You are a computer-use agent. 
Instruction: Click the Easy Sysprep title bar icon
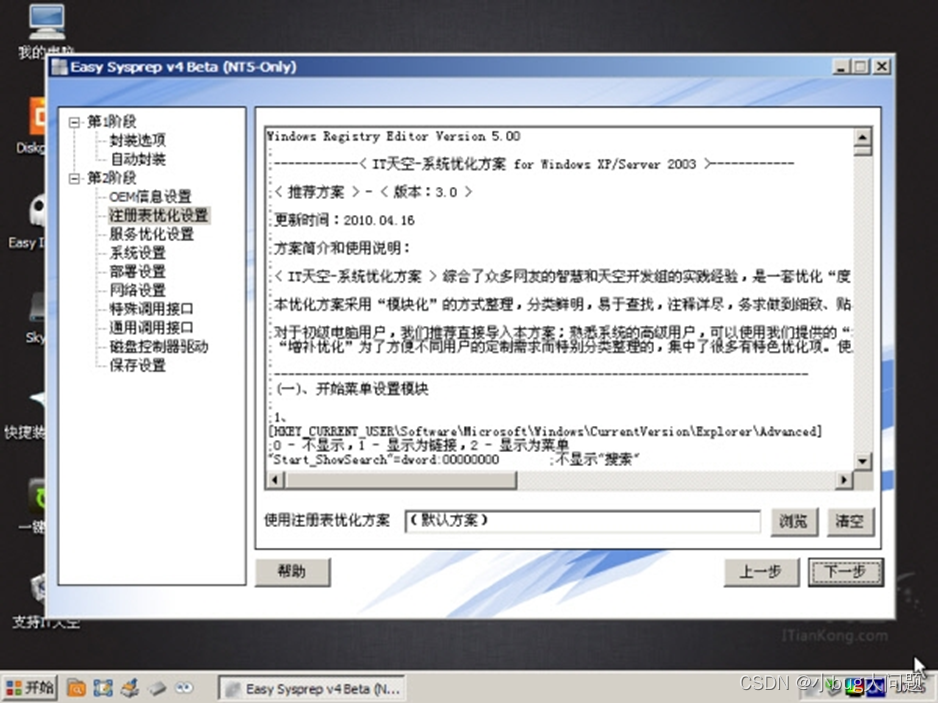(59, 67)
